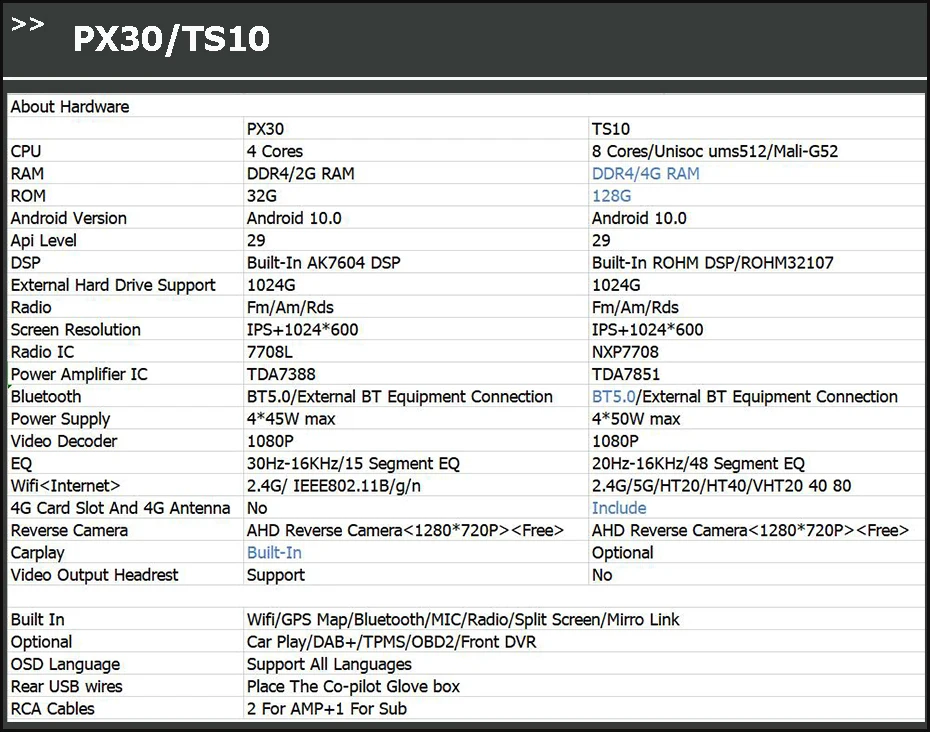930x732 pixels.
Task: Open the blue DDR4/4G RAM link
Action: pyautogui.click(x=645, y=174)
